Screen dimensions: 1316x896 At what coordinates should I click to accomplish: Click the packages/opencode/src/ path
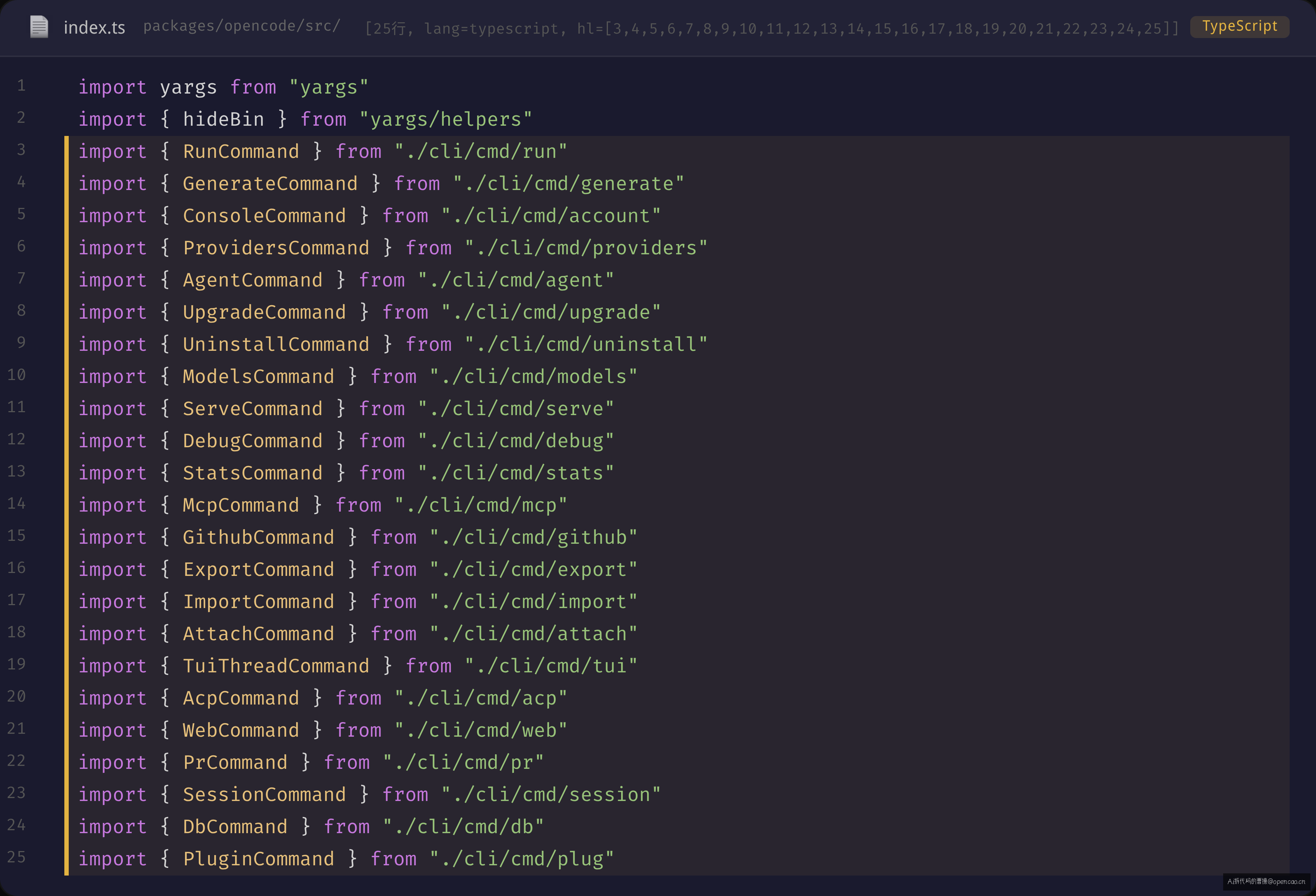point(241,27)
